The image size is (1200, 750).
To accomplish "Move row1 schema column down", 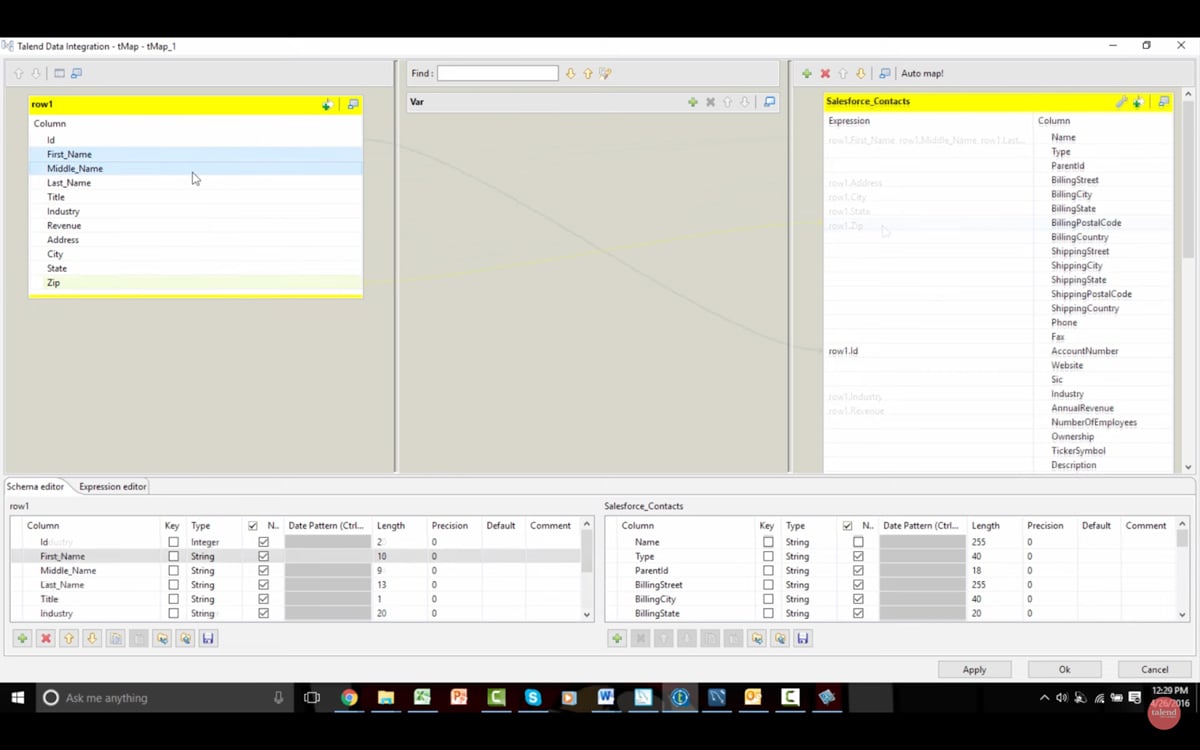I will (x=92, y=638).
